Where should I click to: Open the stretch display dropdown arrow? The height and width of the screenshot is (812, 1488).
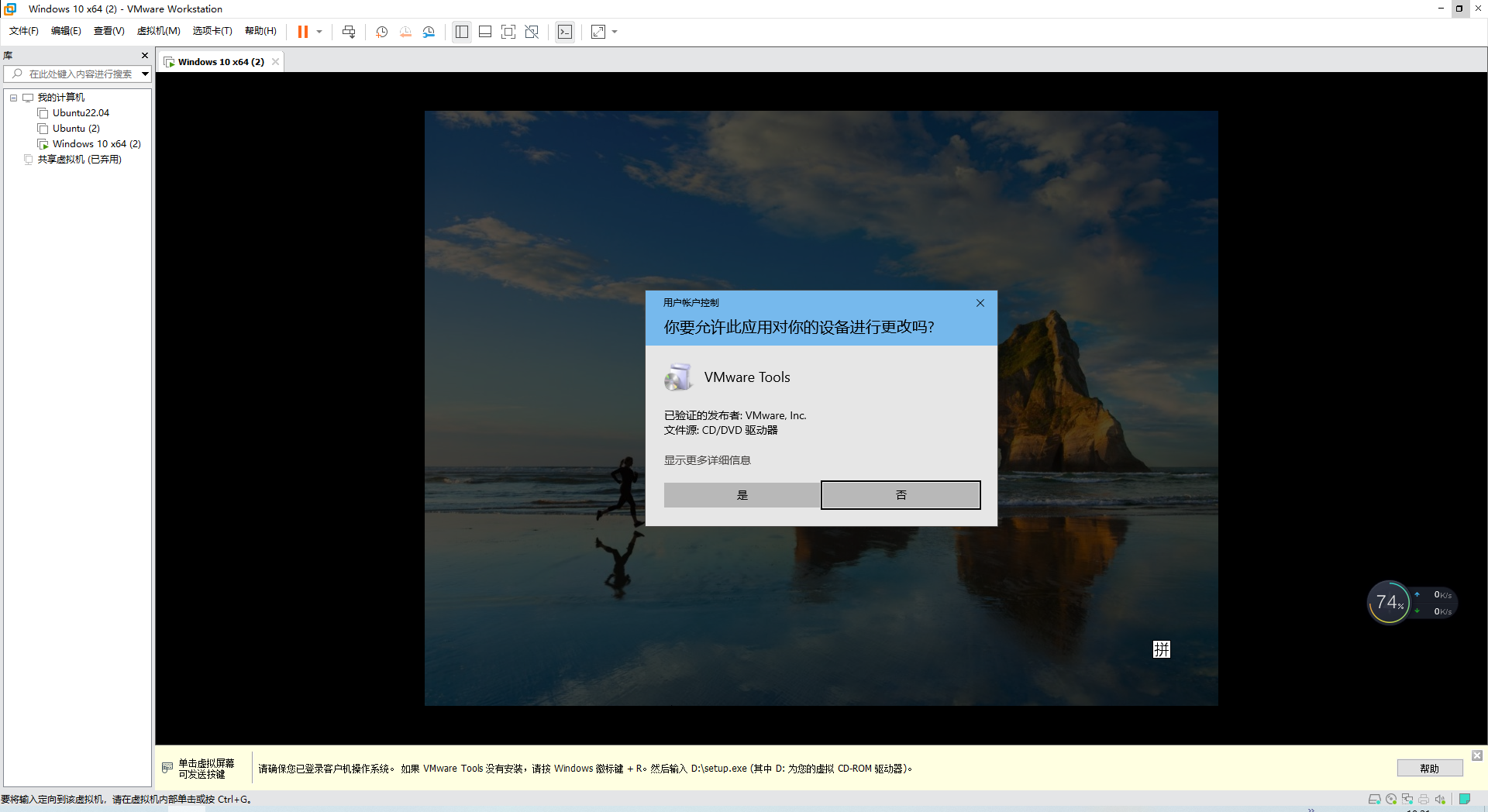[x=615, y=32]
